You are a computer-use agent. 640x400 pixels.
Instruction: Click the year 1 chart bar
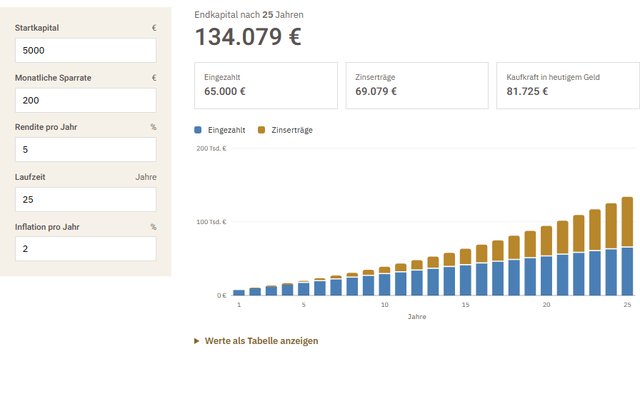click(x=239, y=293)
